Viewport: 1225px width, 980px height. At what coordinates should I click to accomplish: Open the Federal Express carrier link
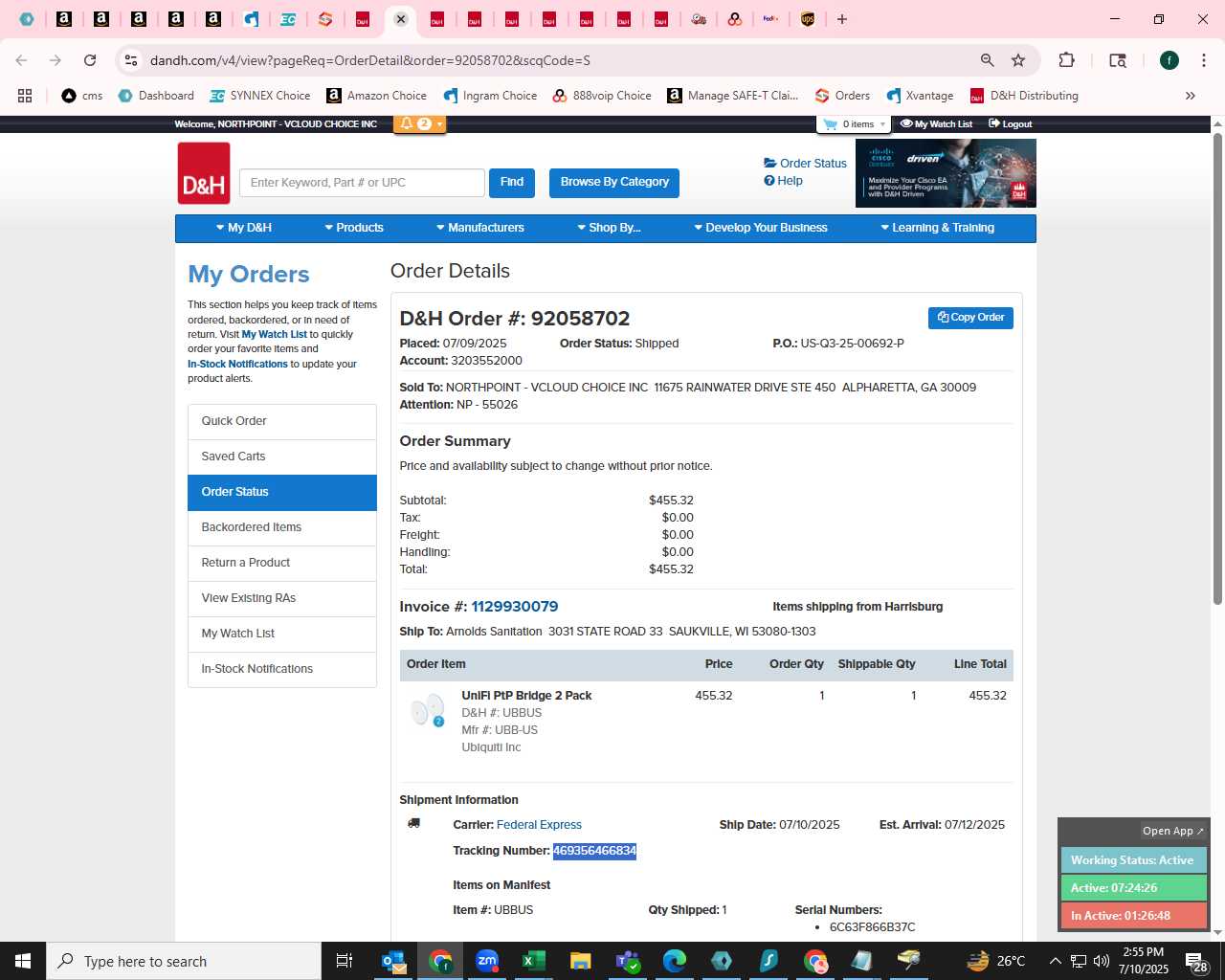point(539,825)
